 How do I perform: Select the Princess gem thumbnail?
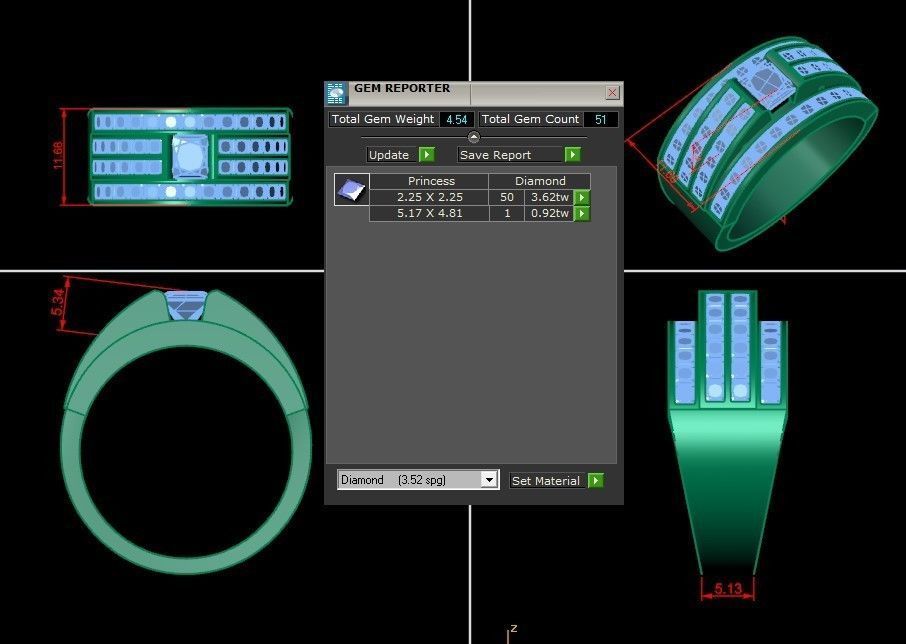point(351,189)
